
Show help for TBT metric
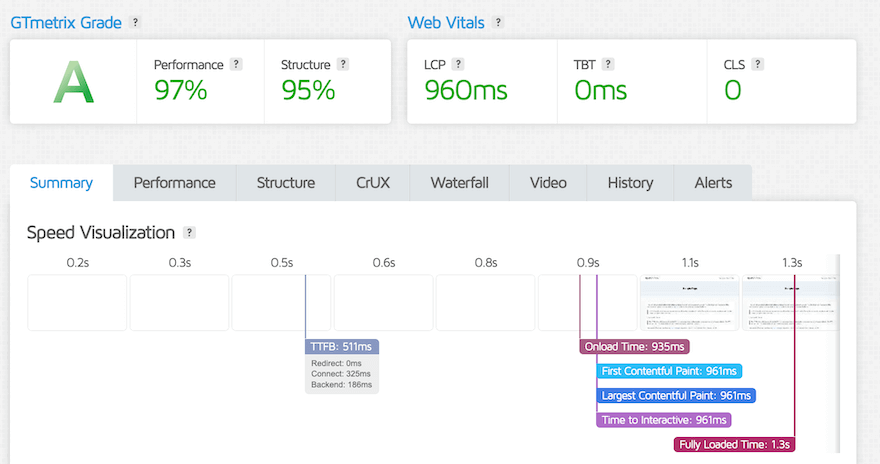pyautogui.click(x=607, y=65)
